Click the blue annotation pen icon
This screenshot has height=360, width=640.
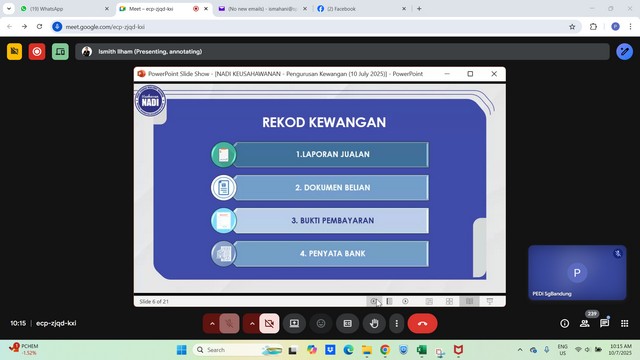coord(624,52)
